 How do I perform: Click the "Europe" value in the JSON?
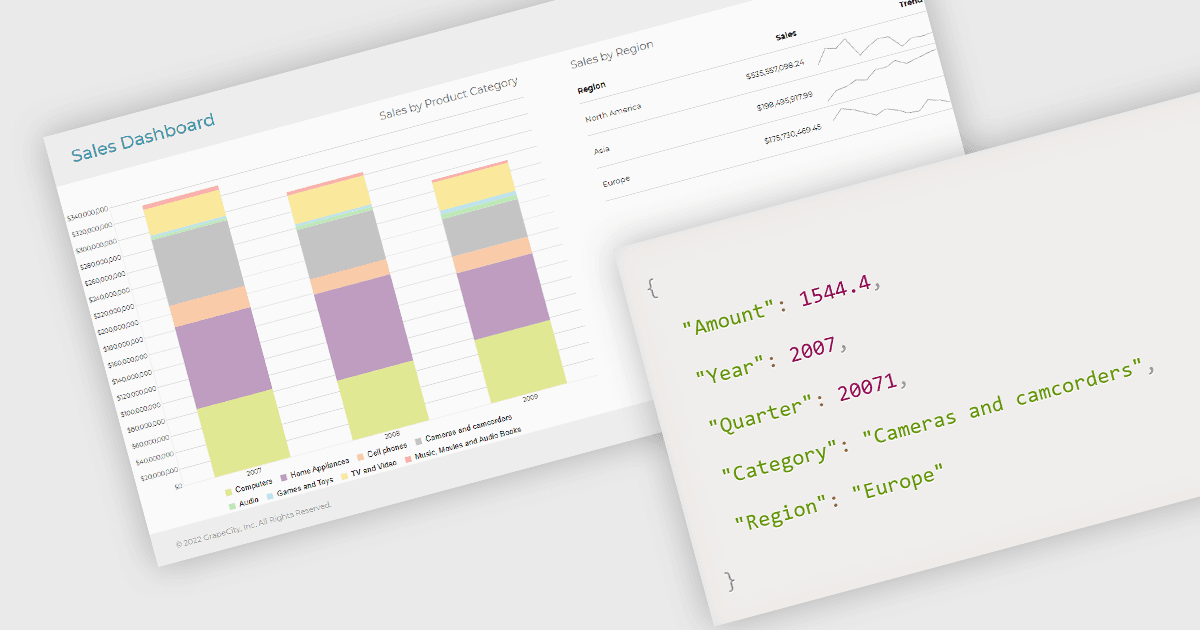[896, 483]
